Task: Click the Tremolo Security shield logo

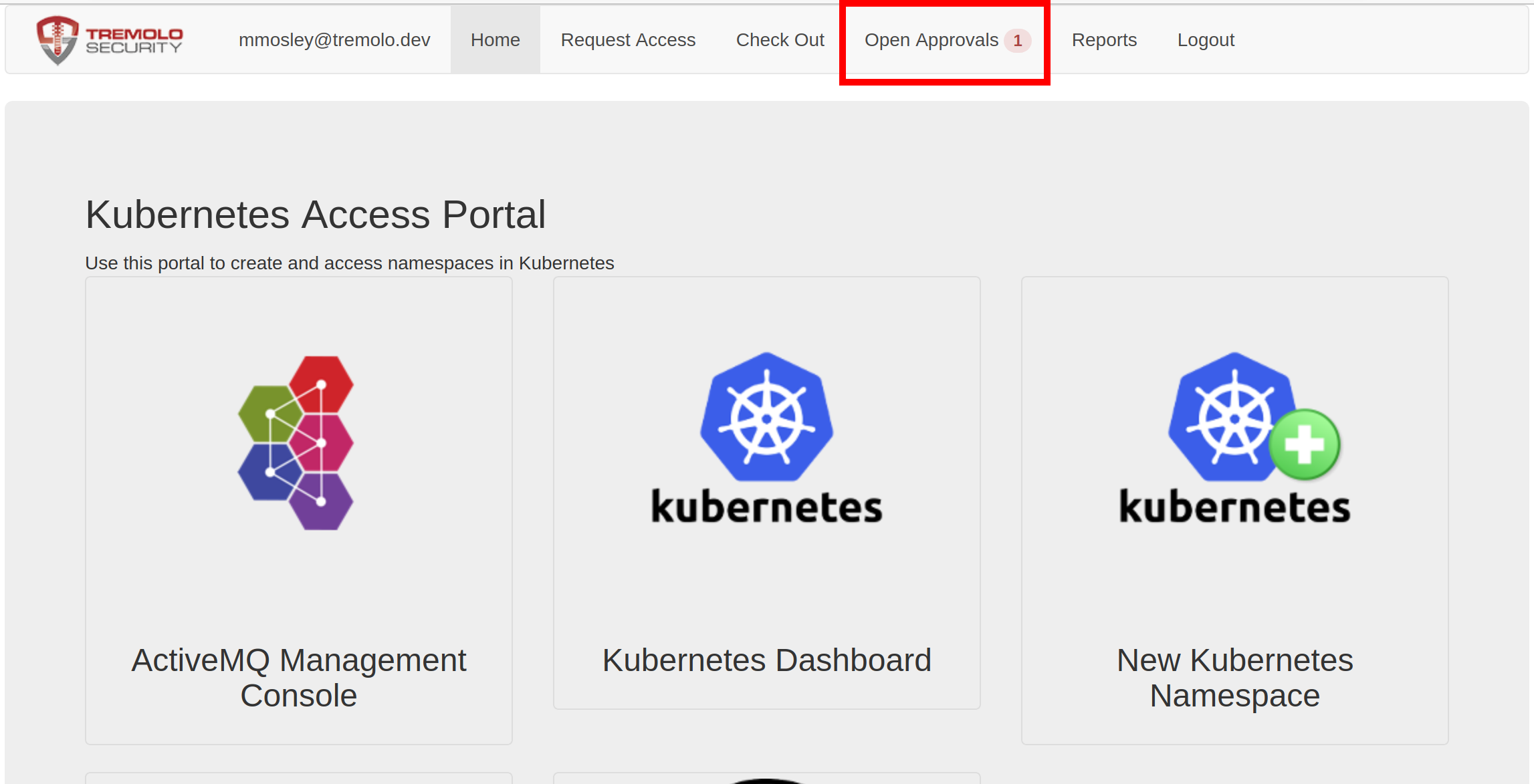Action: pyautogui.click(x=57, y=40)
